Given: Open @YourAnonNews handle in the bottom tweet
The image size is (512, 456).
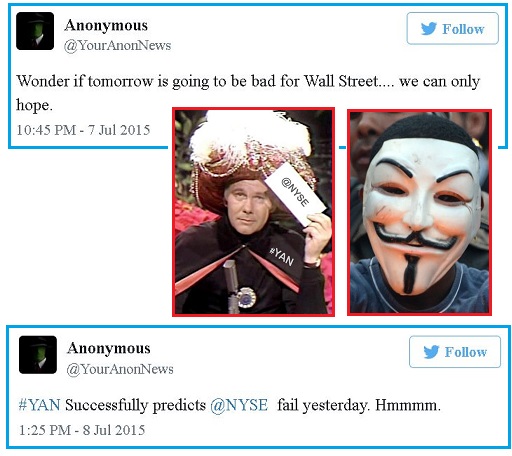Looking at the screenshot, I should click(120, 369).
